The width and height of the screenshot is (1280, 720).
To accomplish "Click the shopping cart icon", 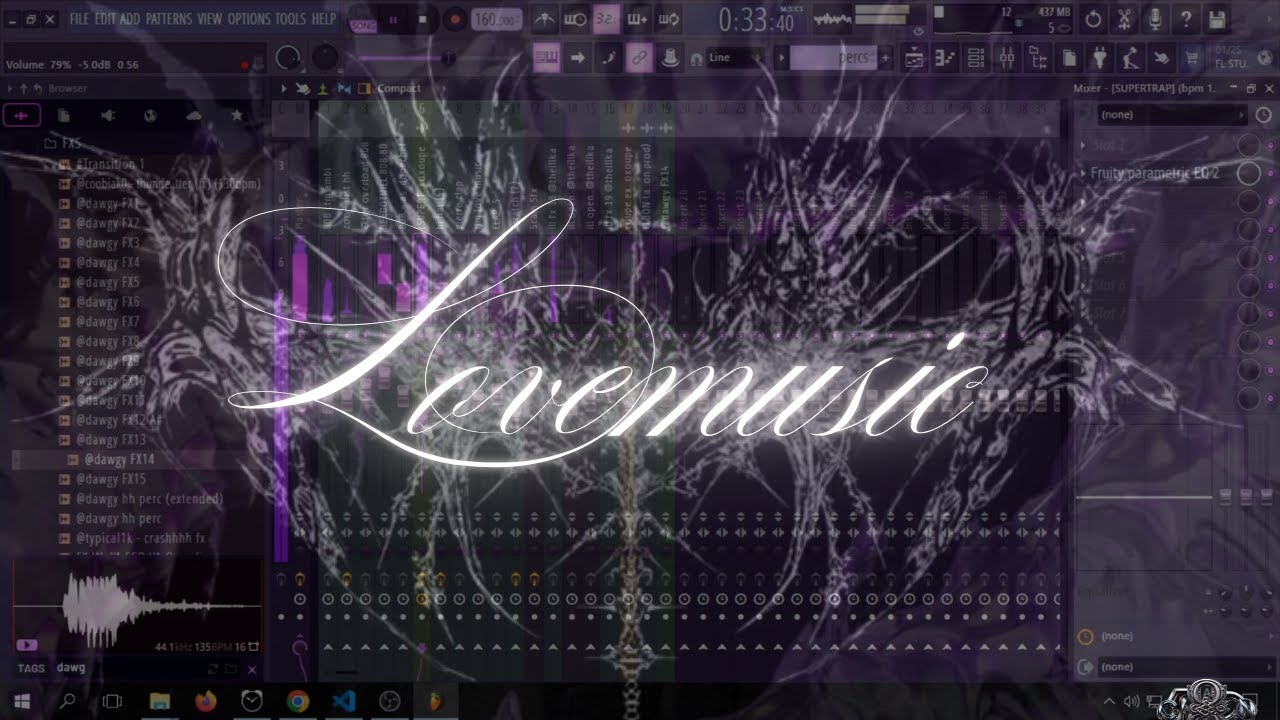I will pos(1192,58).
